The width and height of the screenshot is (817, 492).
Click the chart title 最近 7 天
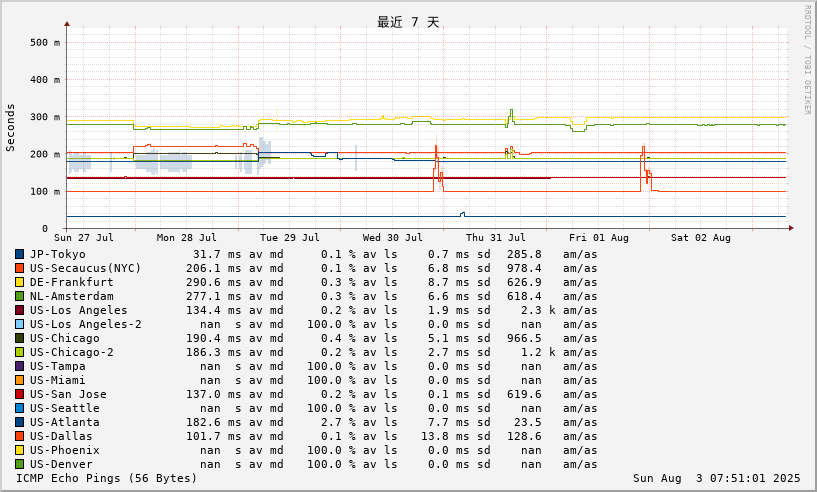408,22
